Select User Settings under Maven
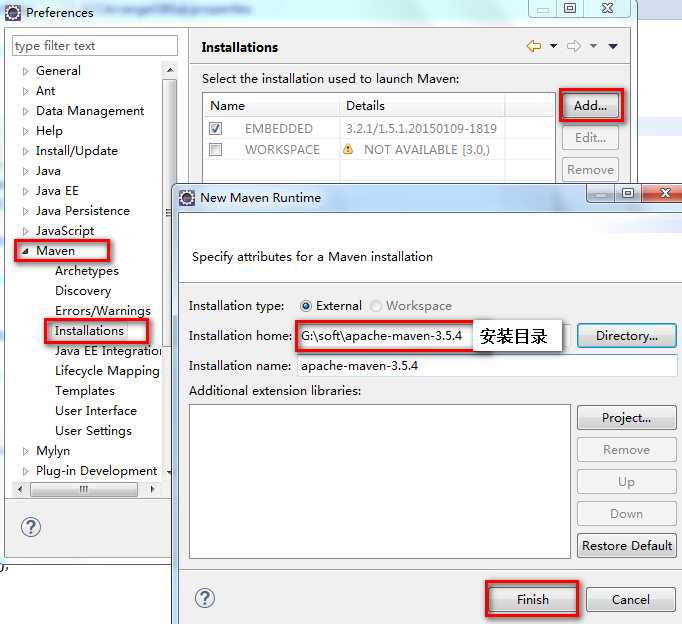This screenshot has height=624, width=682. coord(93,431)
